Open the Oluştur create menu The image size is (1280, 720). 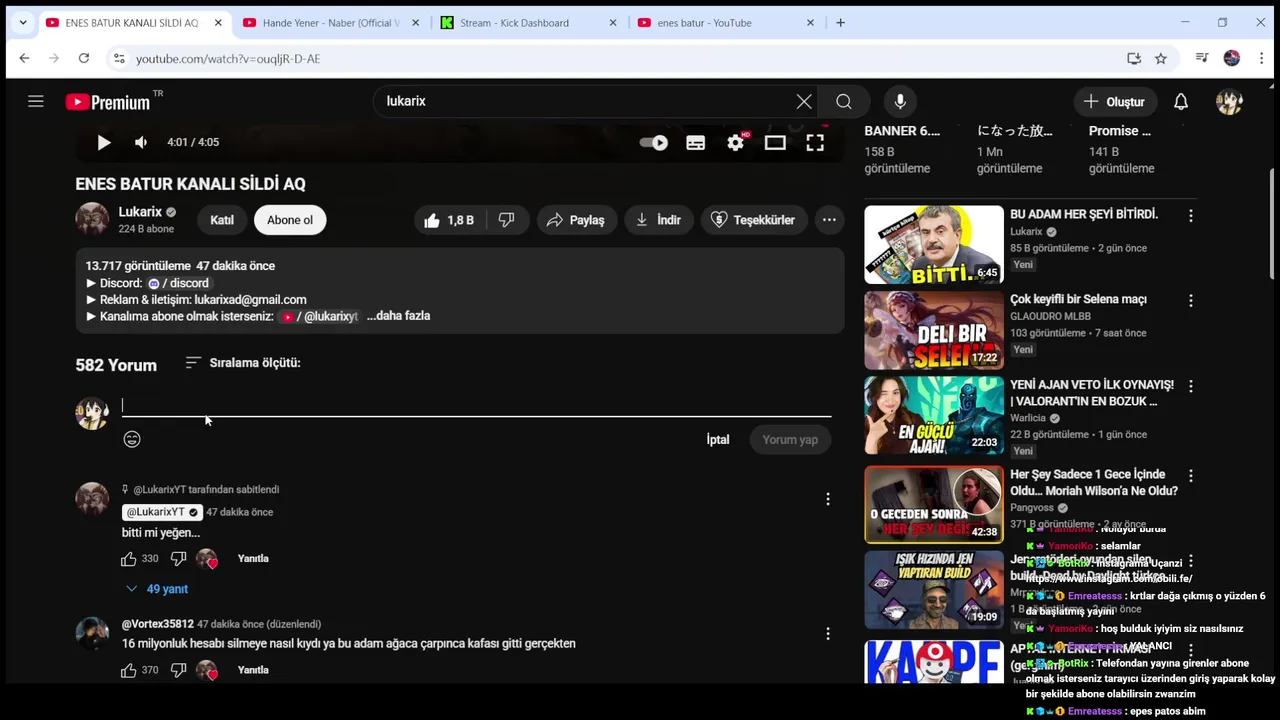pyautogui.click(x=1115, y=101)
